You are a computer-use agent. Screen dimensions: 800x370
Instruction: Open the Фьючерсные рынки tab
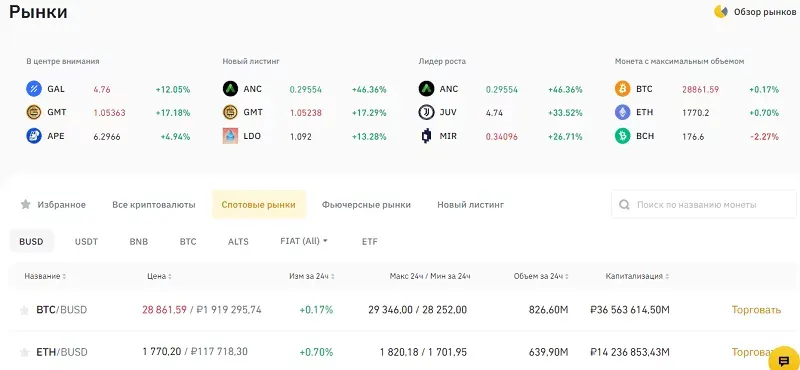pyautogui.click(x=366, y=205)
